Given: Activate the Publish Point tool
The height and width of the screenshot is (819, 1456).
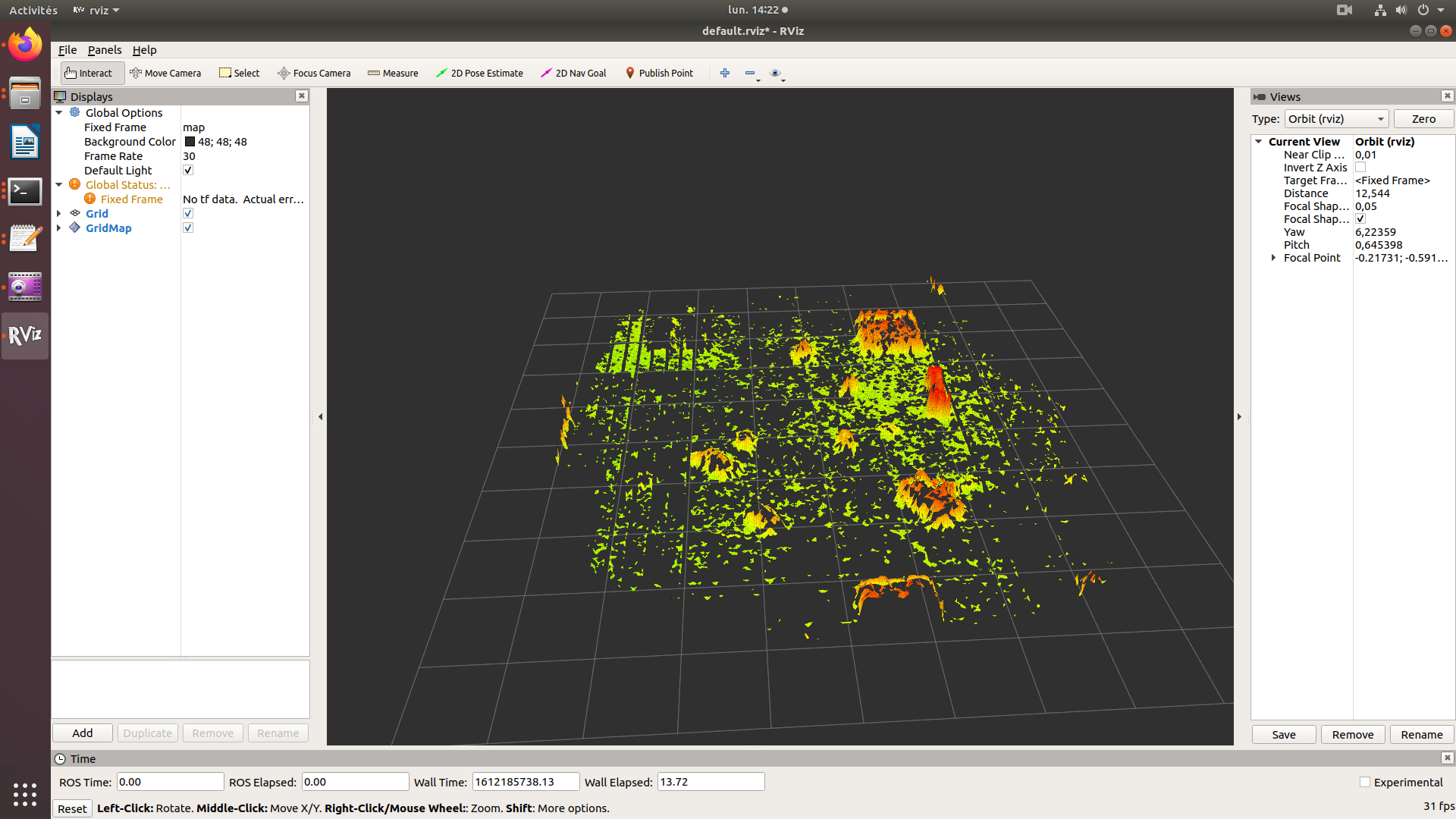Looking at the screenshot, I should (x=659, y=73).
